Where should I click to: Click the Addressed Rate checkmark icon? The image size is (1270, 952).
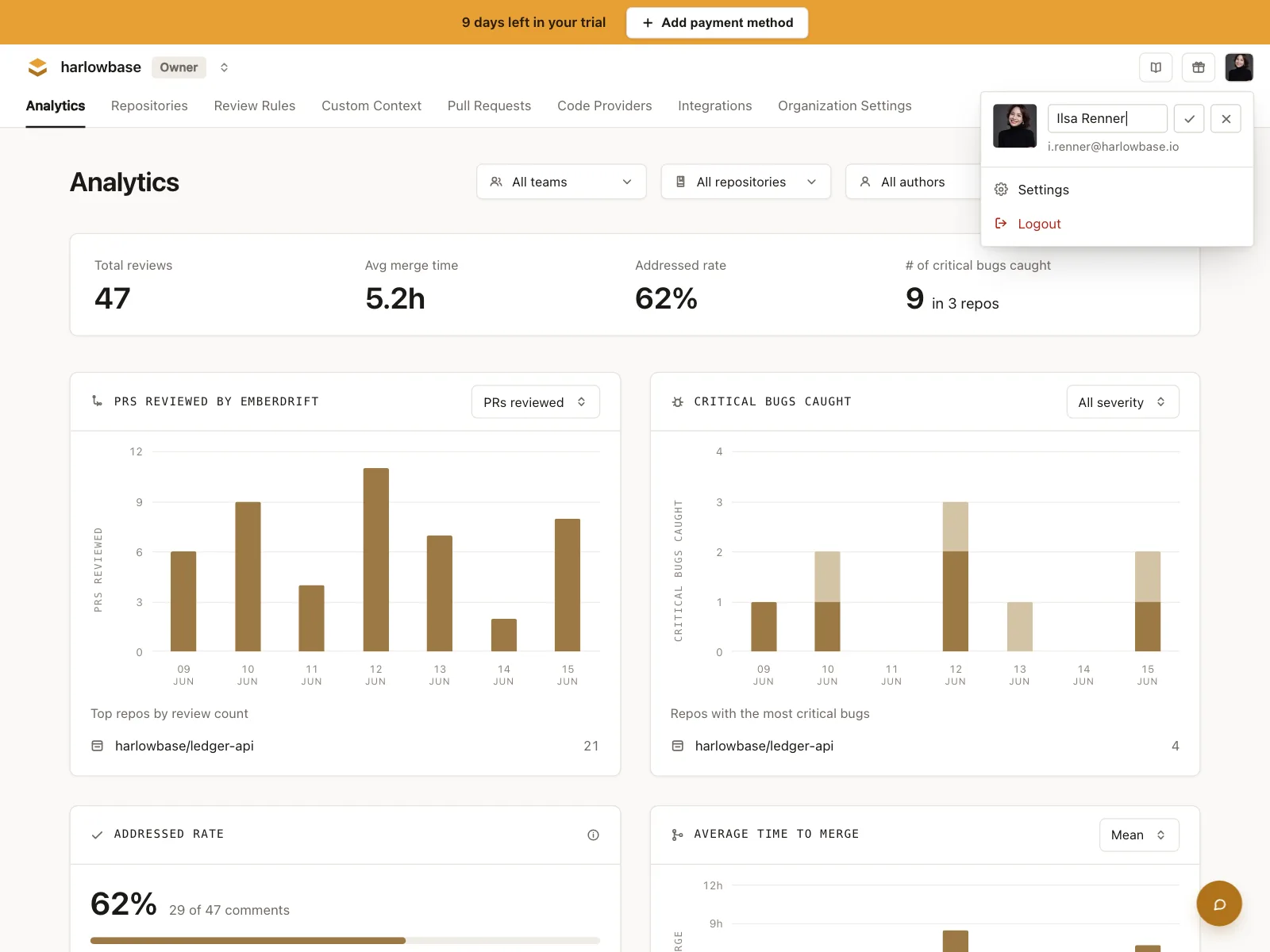[x=98, y=835]
